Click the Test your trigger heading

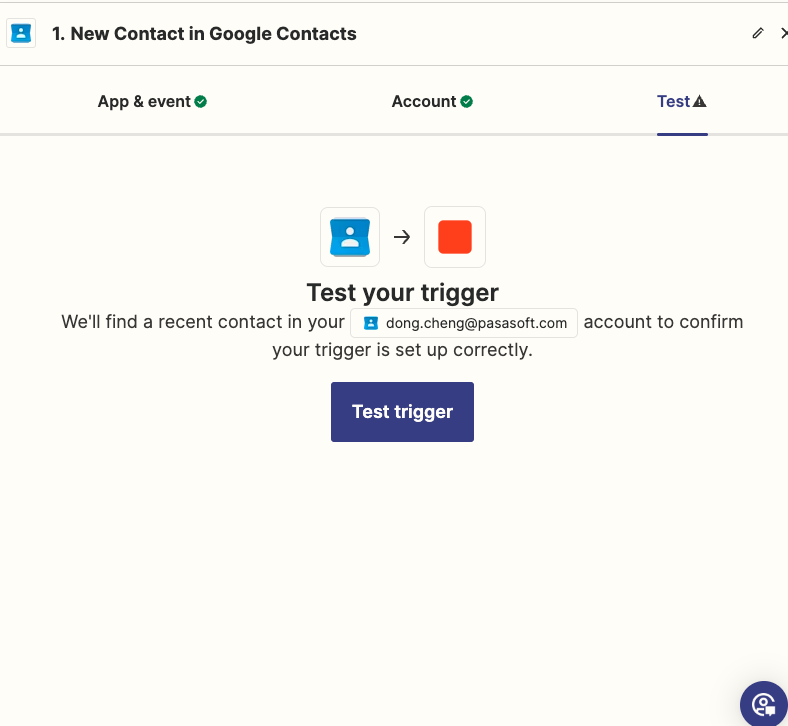coord(402,293)
